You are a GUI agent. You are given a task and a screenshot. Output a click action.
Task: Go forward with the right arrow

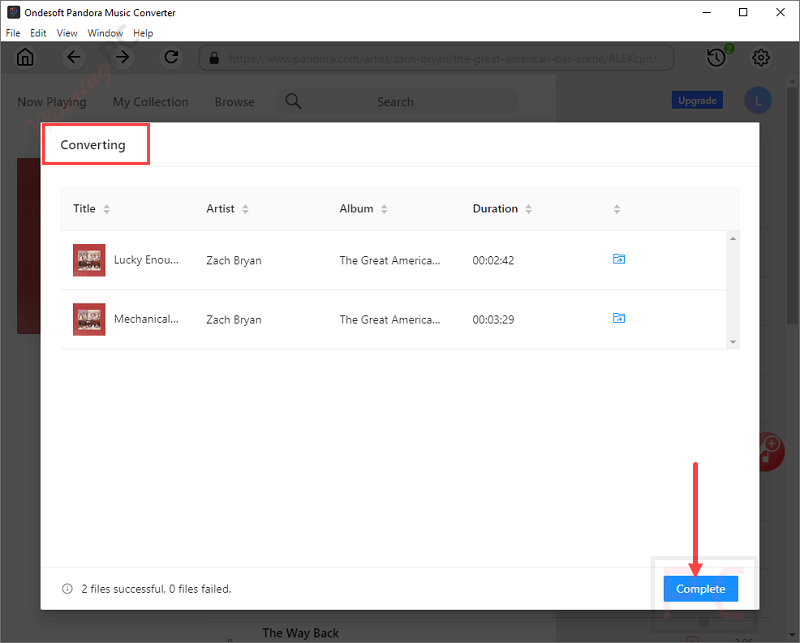[x=122, y=57]
